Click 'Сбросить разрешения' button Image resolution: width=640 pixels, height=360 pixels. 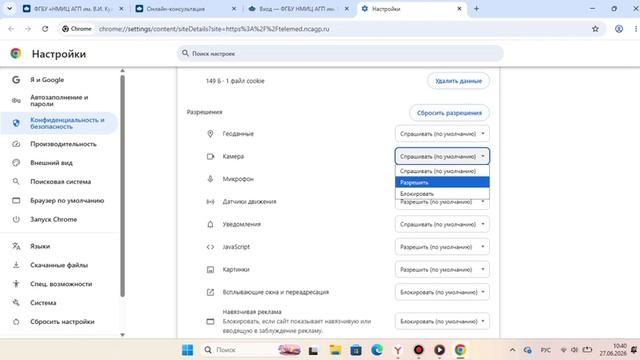(449, 113)
